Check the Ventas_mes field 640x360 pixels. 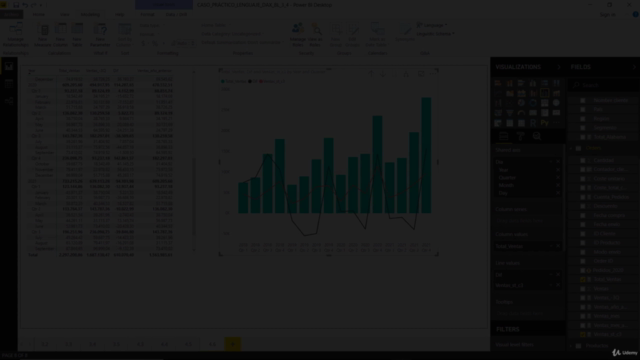(x=583, y=316)
